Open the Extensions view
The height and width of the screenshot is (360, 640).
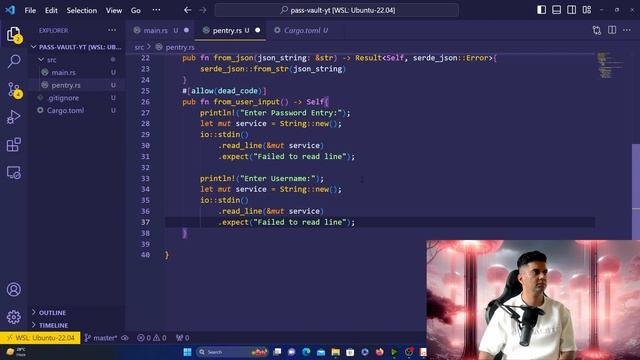pos(14,144)
